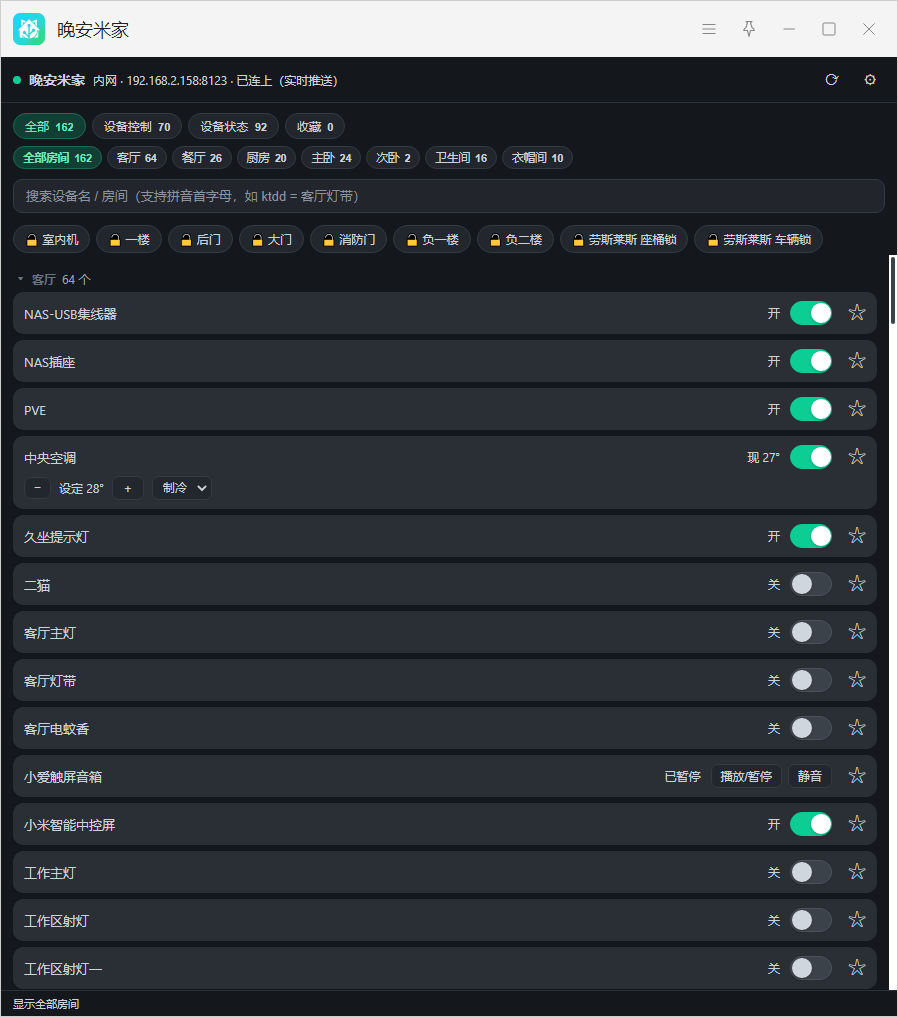Star the NAS插座 row

[x=857, y=361]
